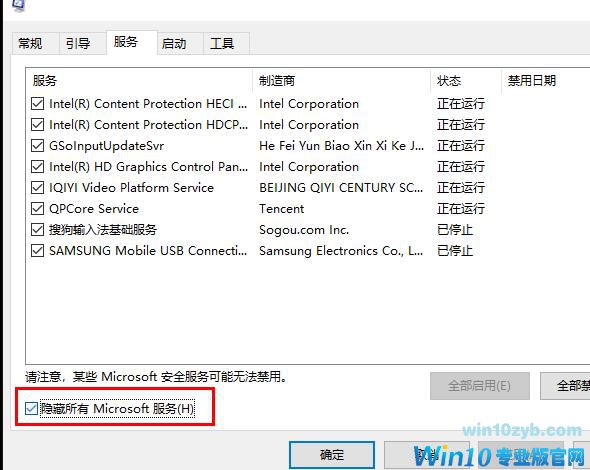The width and height of the screenshot is (590, 470).
Task: Uncheck Intel(R) Content Protection HECI service
Action: pyautogui.click(x=37, y=103)
